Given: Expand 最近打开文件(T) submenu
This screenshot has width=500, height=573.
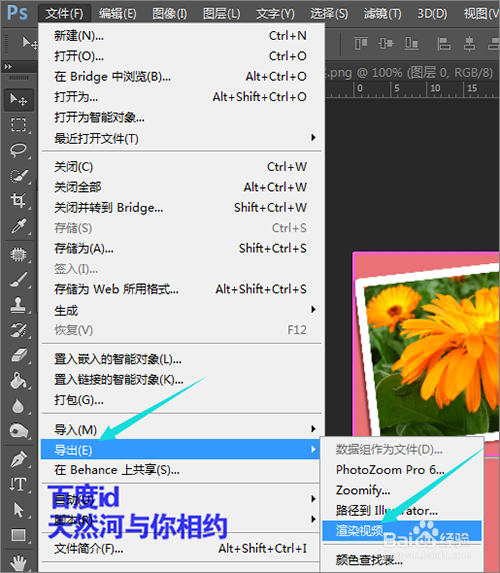Looking at the screenshot, I should click(x=181, y=138).
